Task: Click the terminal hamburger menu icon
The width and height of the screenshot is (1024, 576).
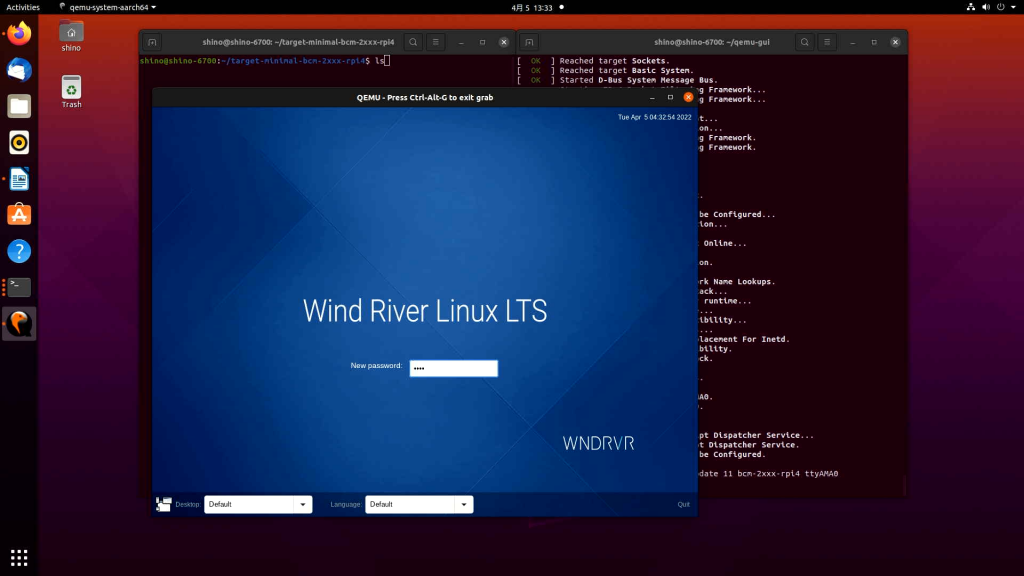Action: click(435, 42)
